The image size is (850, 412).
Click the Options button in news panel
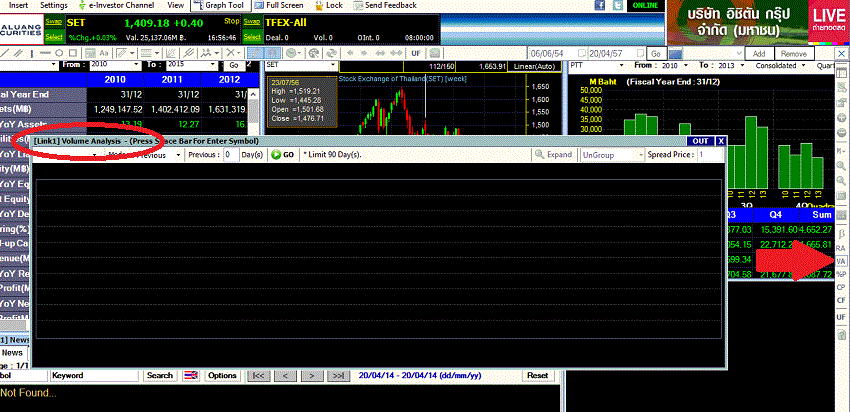click(x=222, y=375)
